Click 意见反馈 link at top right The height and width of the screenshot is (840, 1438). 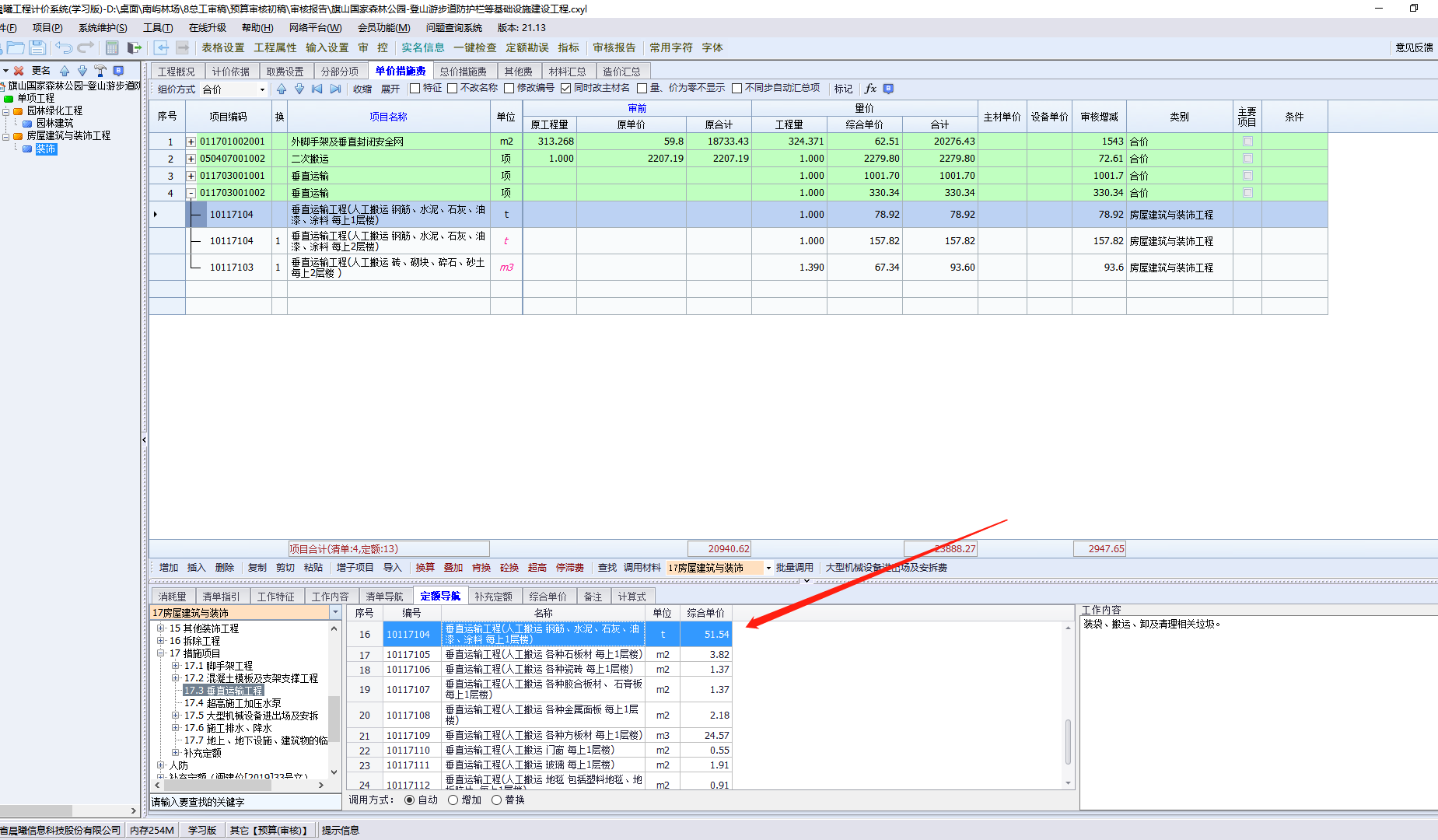point(1414,48)
